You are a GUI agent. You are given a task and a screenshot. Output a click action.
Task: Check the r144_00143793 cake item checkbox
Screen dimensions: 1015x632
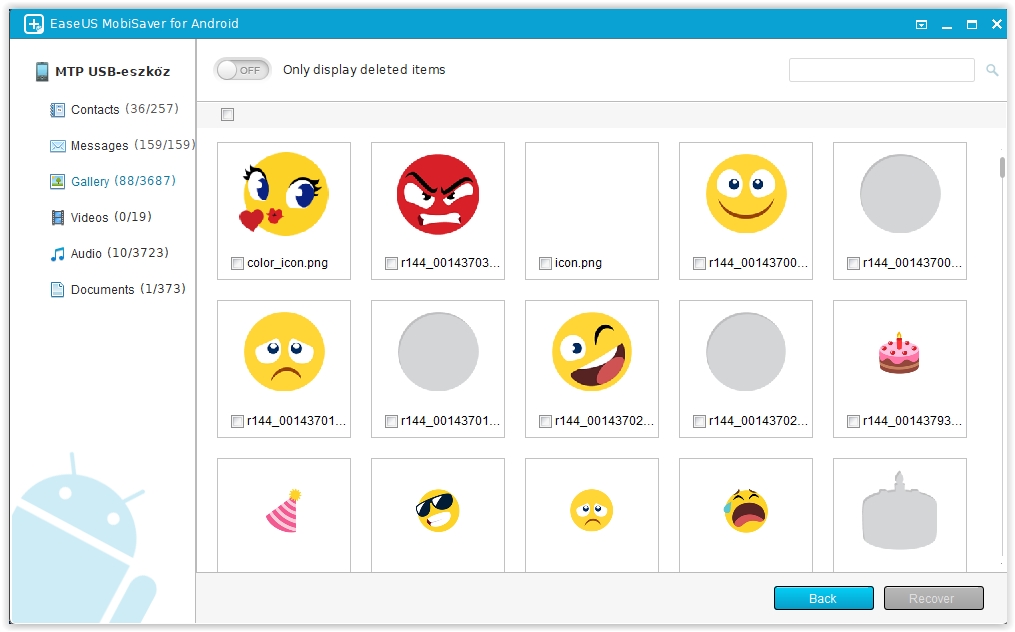coord(853,422)
